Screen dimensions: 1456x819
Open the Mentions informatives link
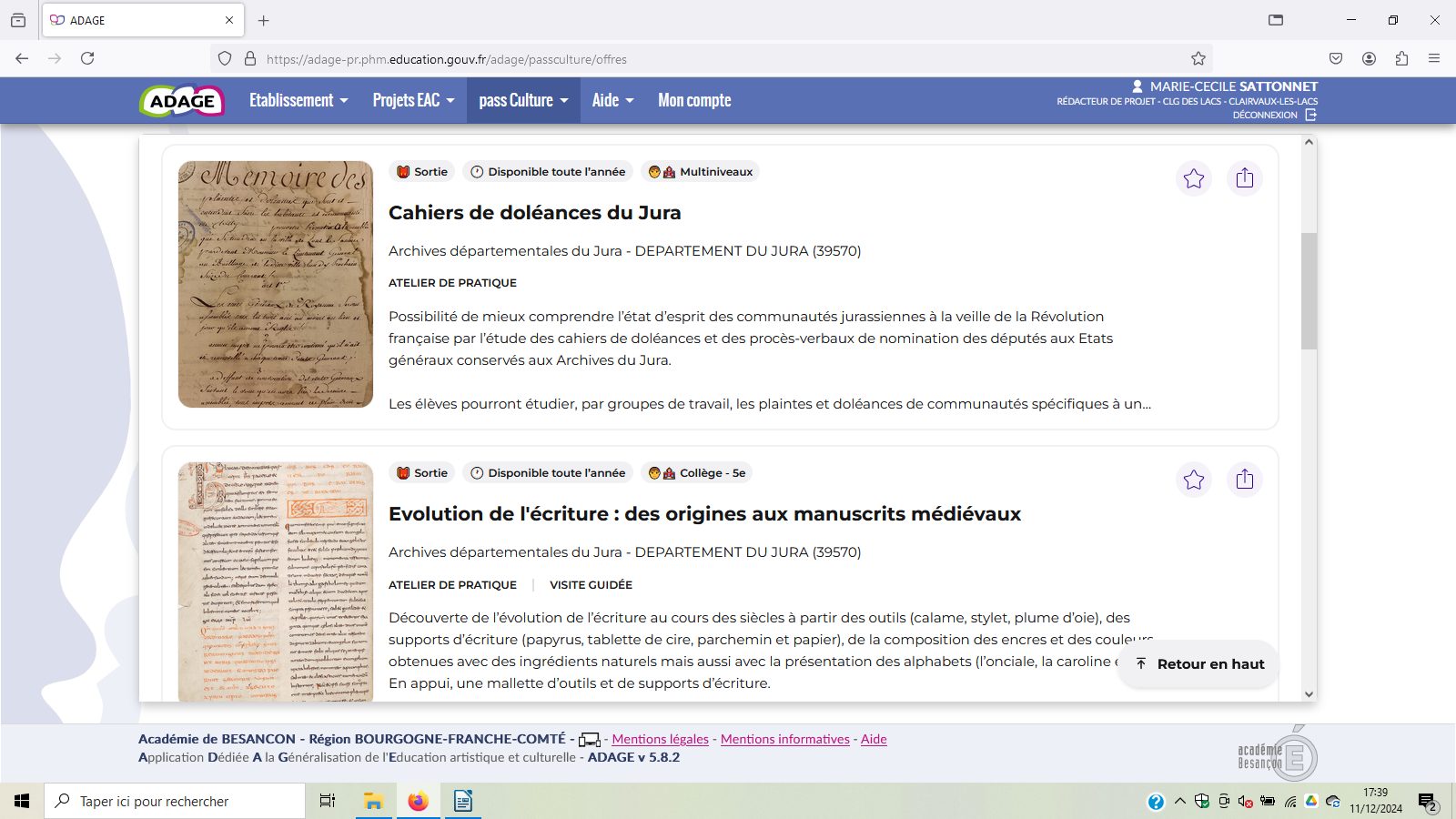[785, 739]
